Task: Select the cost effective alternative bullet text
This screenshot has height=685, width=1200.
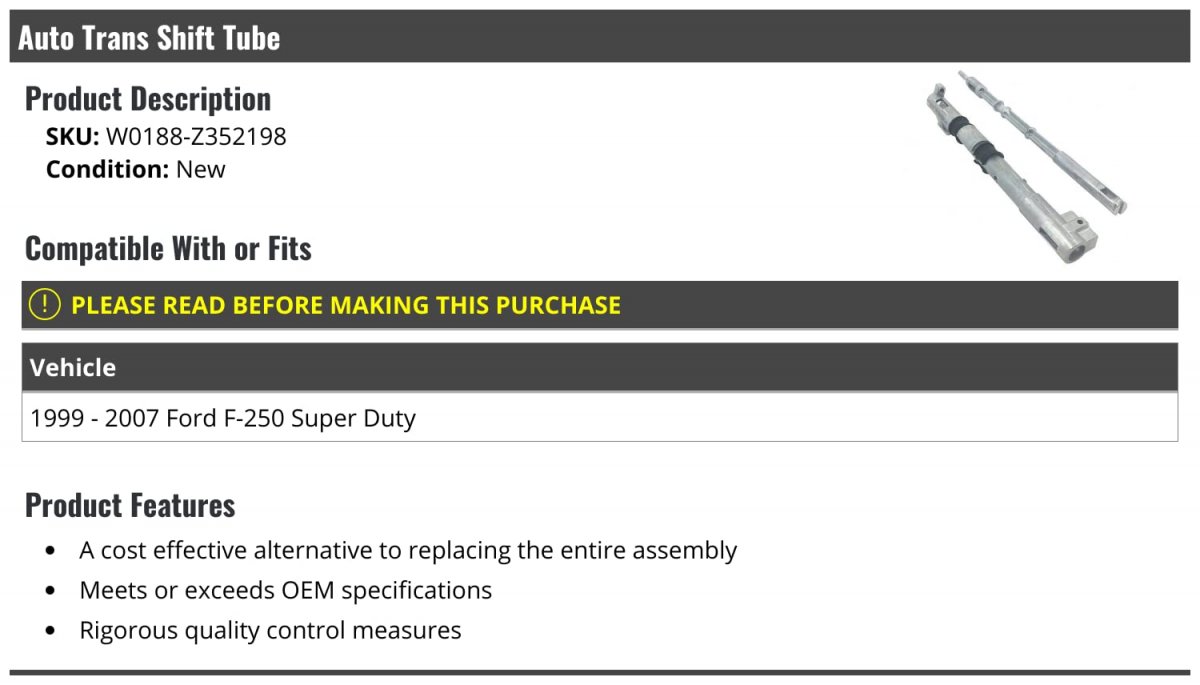Action: [408, 550]
